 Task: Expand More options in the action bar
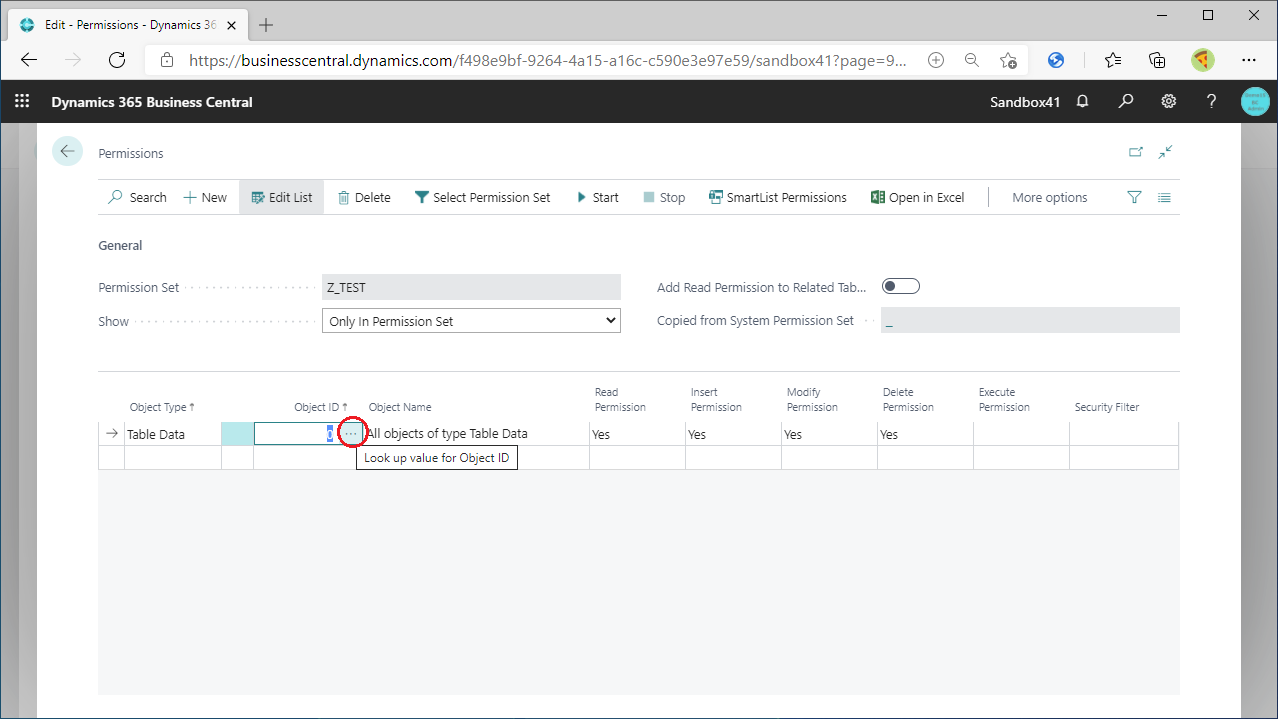pos(1049,197)
